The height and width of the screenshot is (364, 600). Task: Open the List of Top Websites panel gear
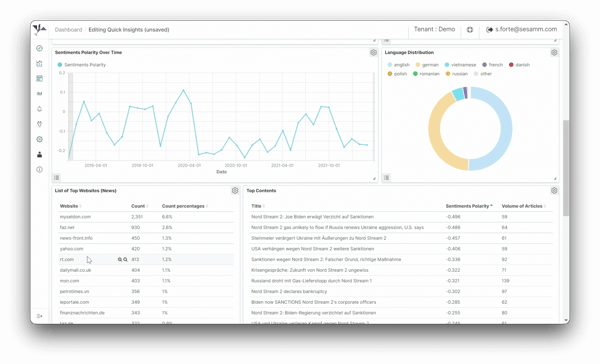coord(235,191)
